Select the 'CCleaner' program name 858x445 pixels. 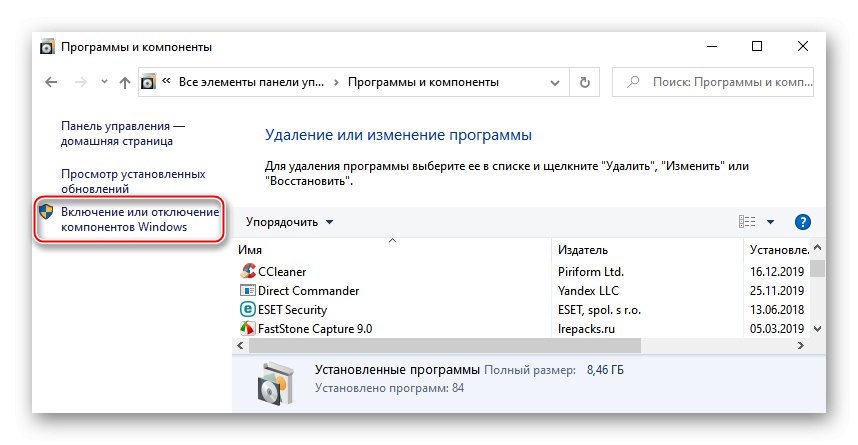pyautogui.click(x=282, y=271)
